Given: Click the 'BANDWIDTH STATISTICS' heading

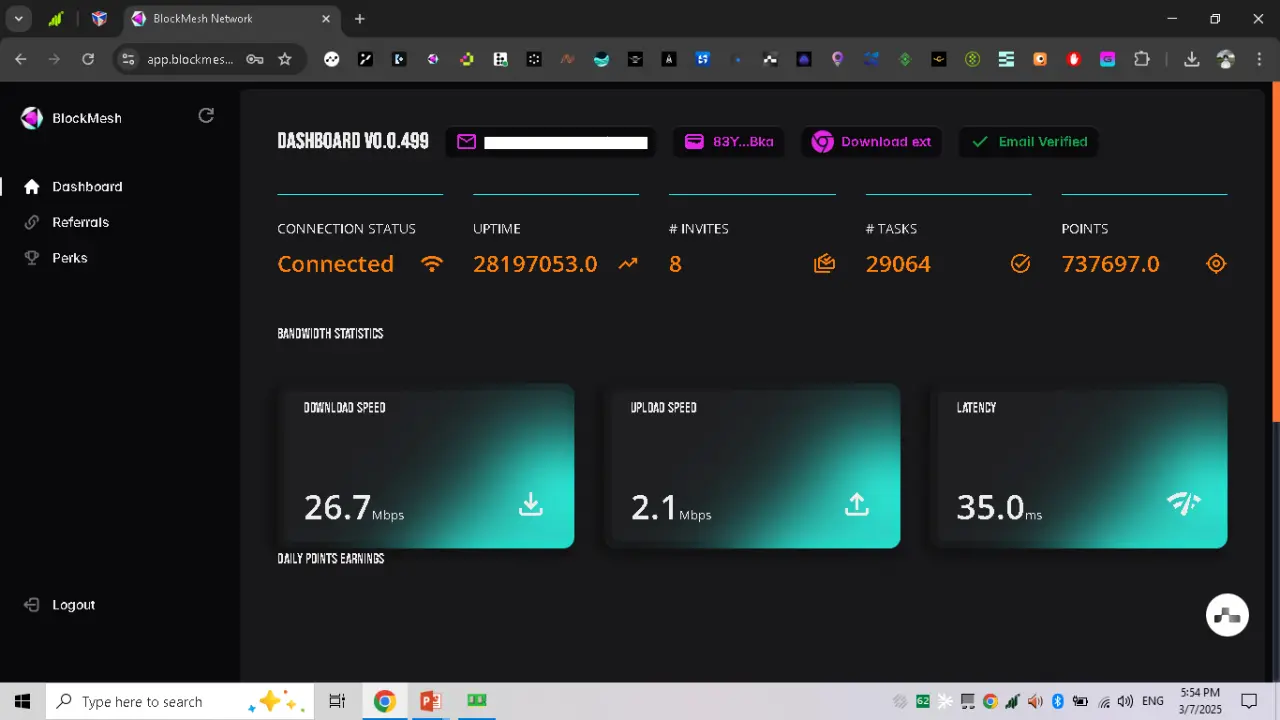Looking at the screenshot, I should tap(330, 333).
